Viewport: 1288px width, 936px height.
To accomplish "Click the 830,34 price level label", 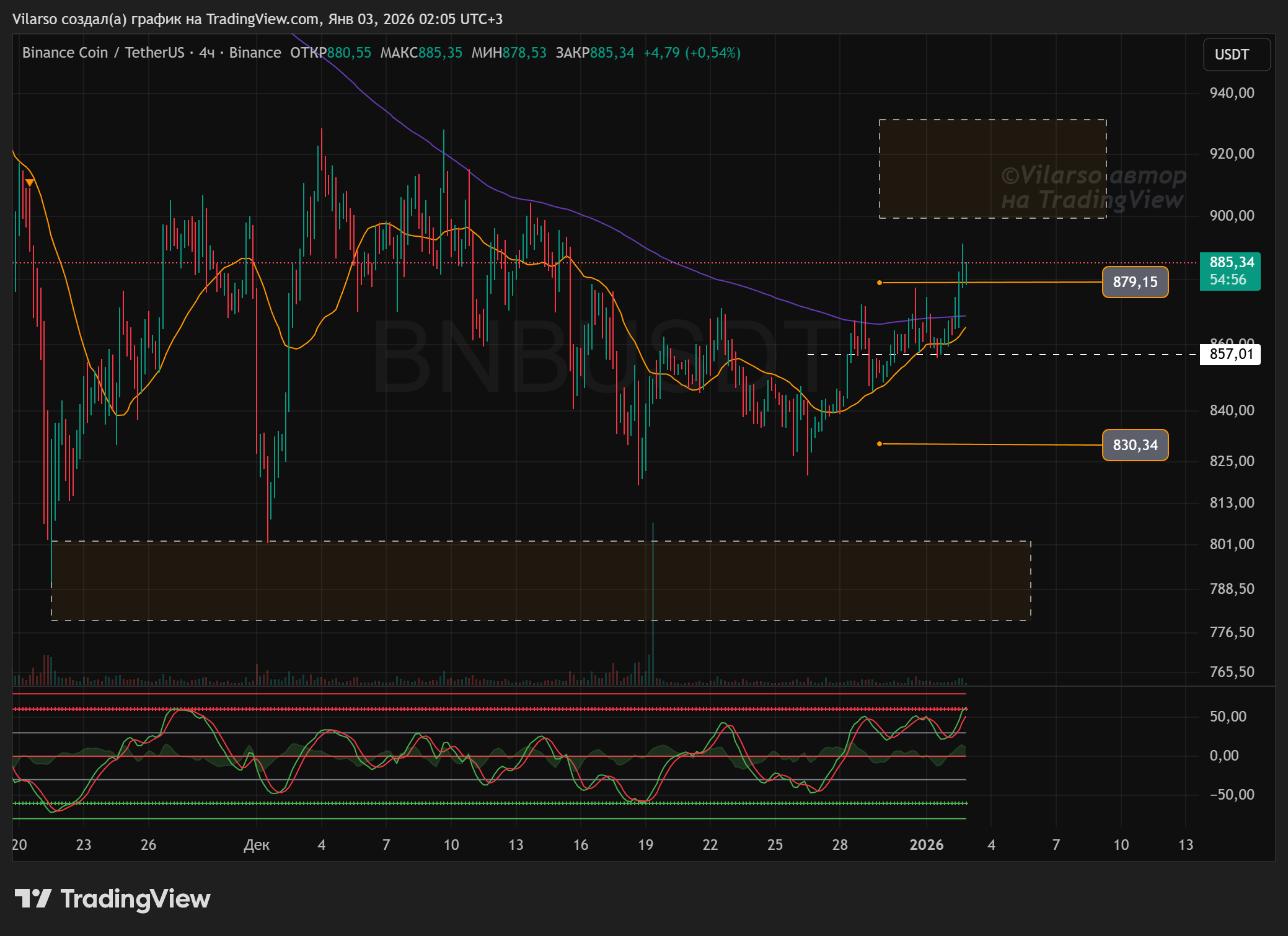I will pos(1135,445).
